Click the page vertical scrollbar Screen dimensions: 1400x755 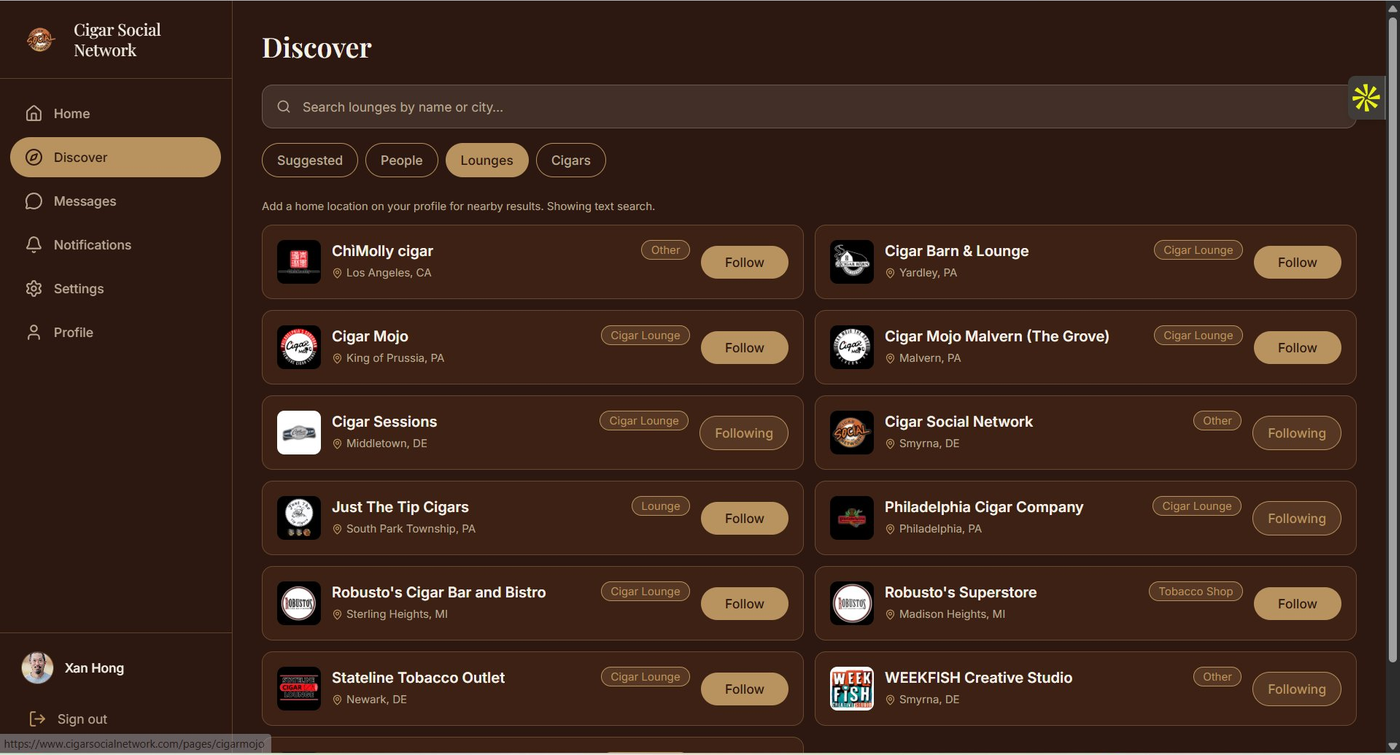click(x=1392, y=340)
